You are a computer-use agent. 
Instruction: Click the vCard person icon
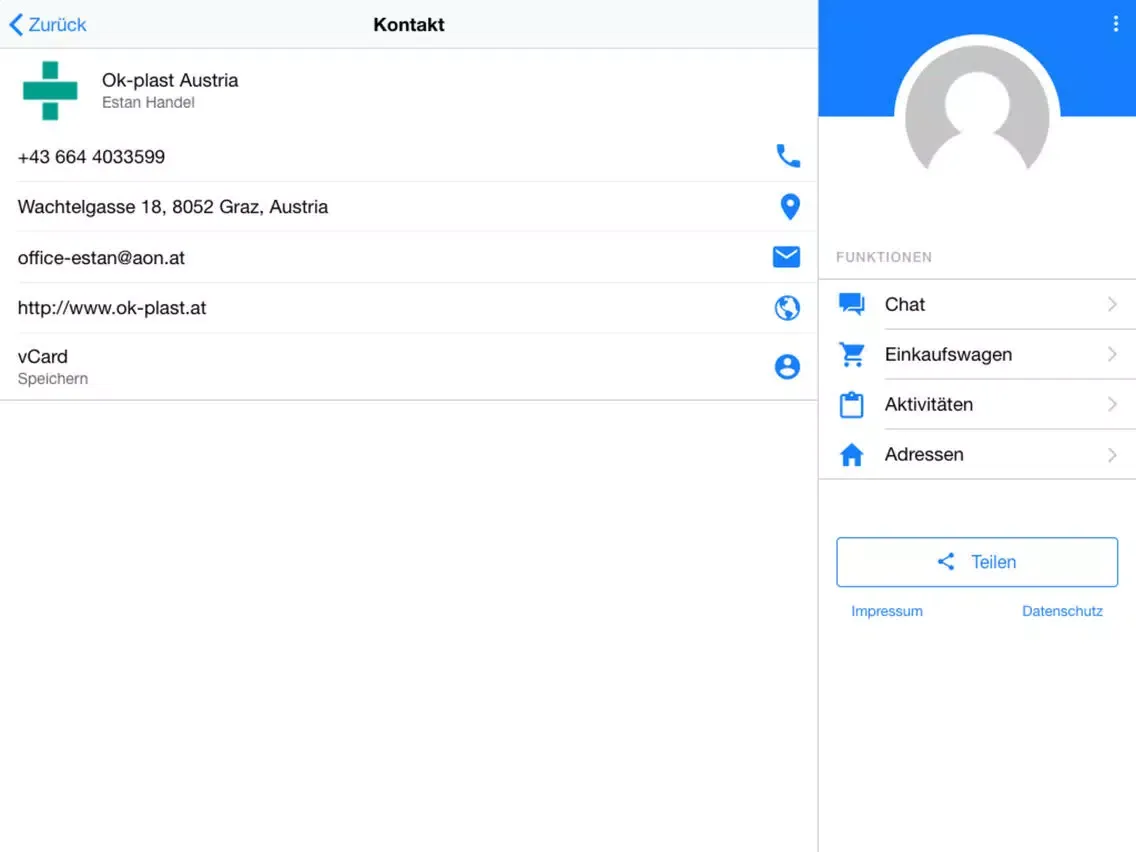(787, 367)
